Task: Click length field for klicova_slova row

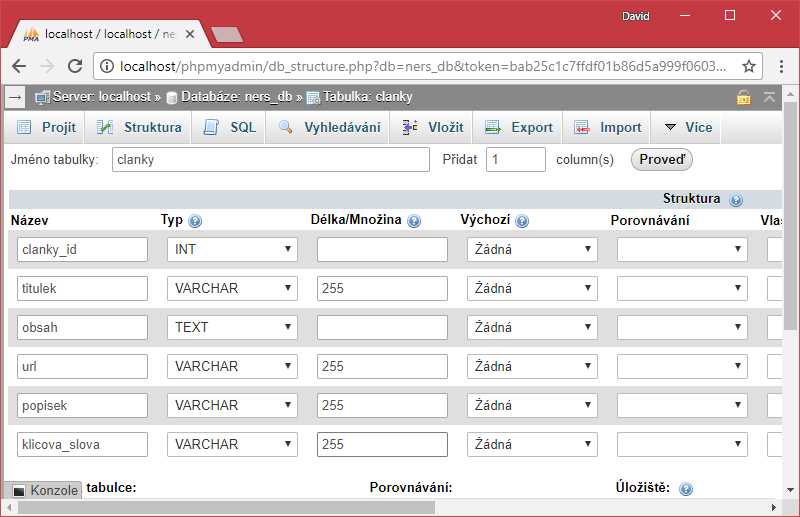Action: (382, 445)
